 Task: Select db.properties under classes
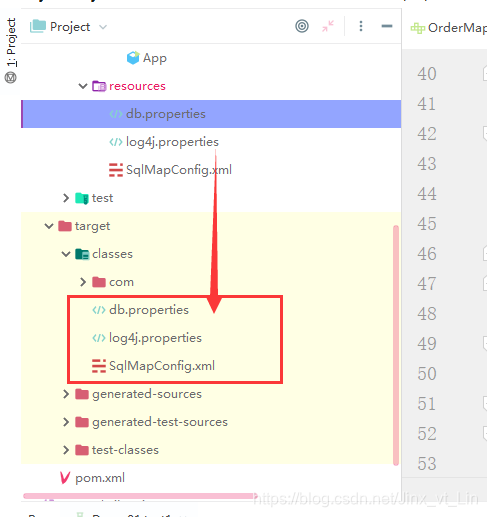(149, 310)
